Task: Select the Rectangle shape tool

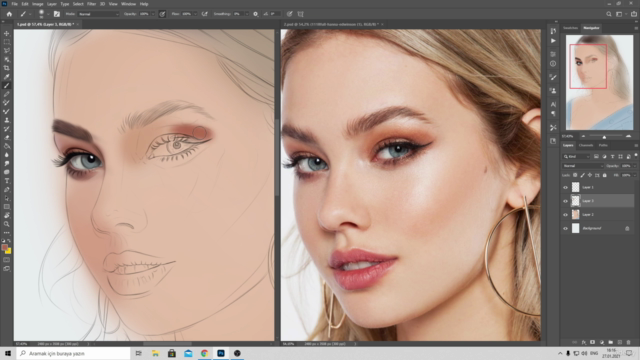Action: pyautogui.click(x=7, y=207)
